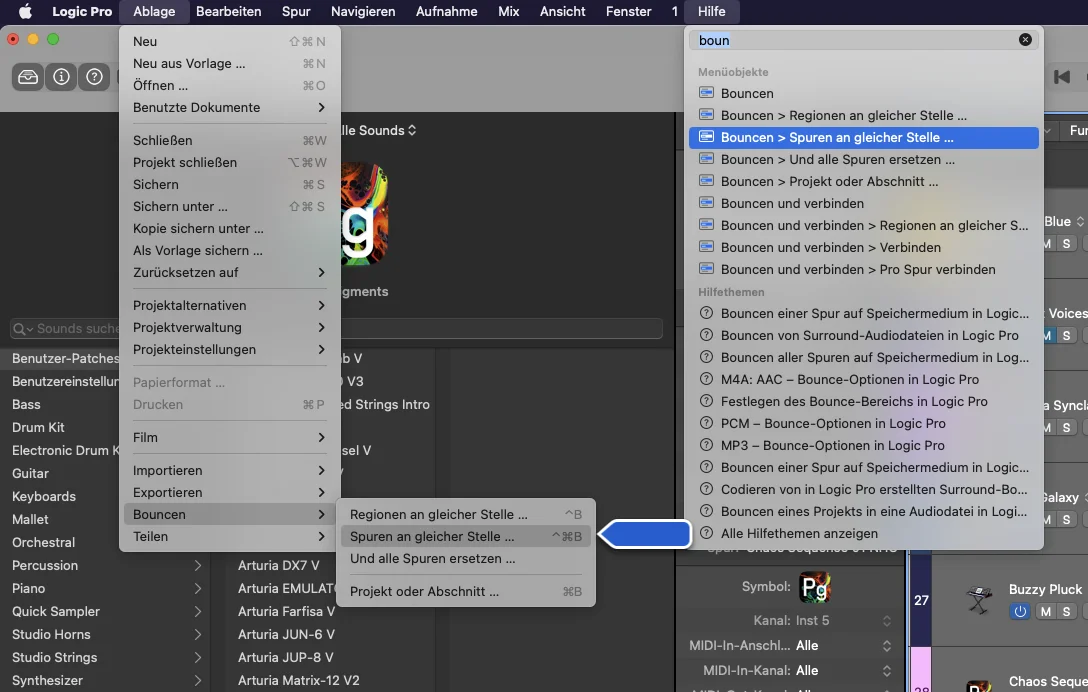Mute the Buzzy Pluck track
This screenshot has height=692, width=1088.
1045,611
